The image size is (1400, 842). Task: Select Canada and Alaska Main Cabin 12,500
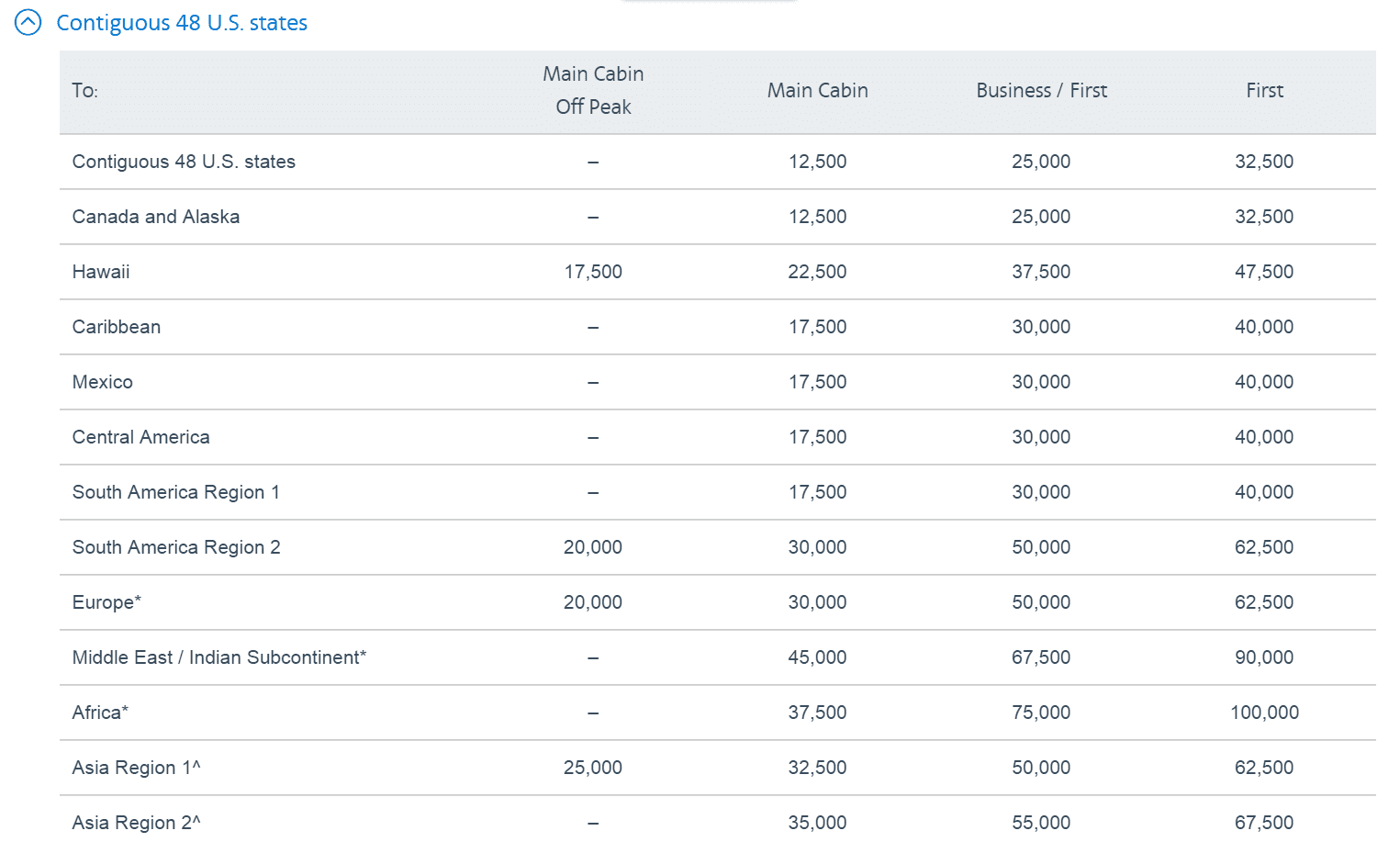[x=817, y=217]
